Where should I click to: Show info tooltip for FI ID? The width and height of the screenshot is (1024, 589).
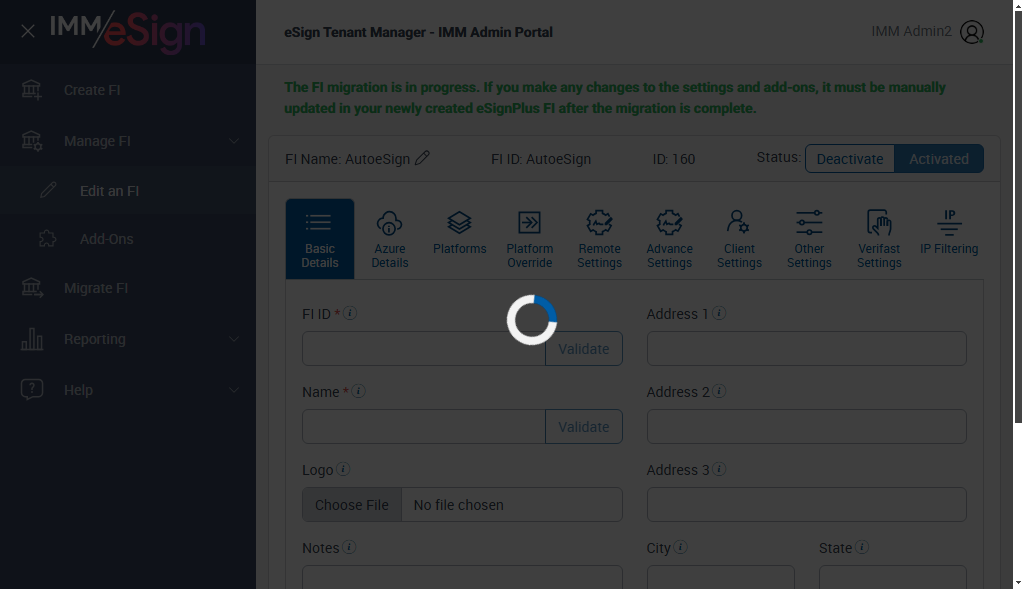[350, 313]
